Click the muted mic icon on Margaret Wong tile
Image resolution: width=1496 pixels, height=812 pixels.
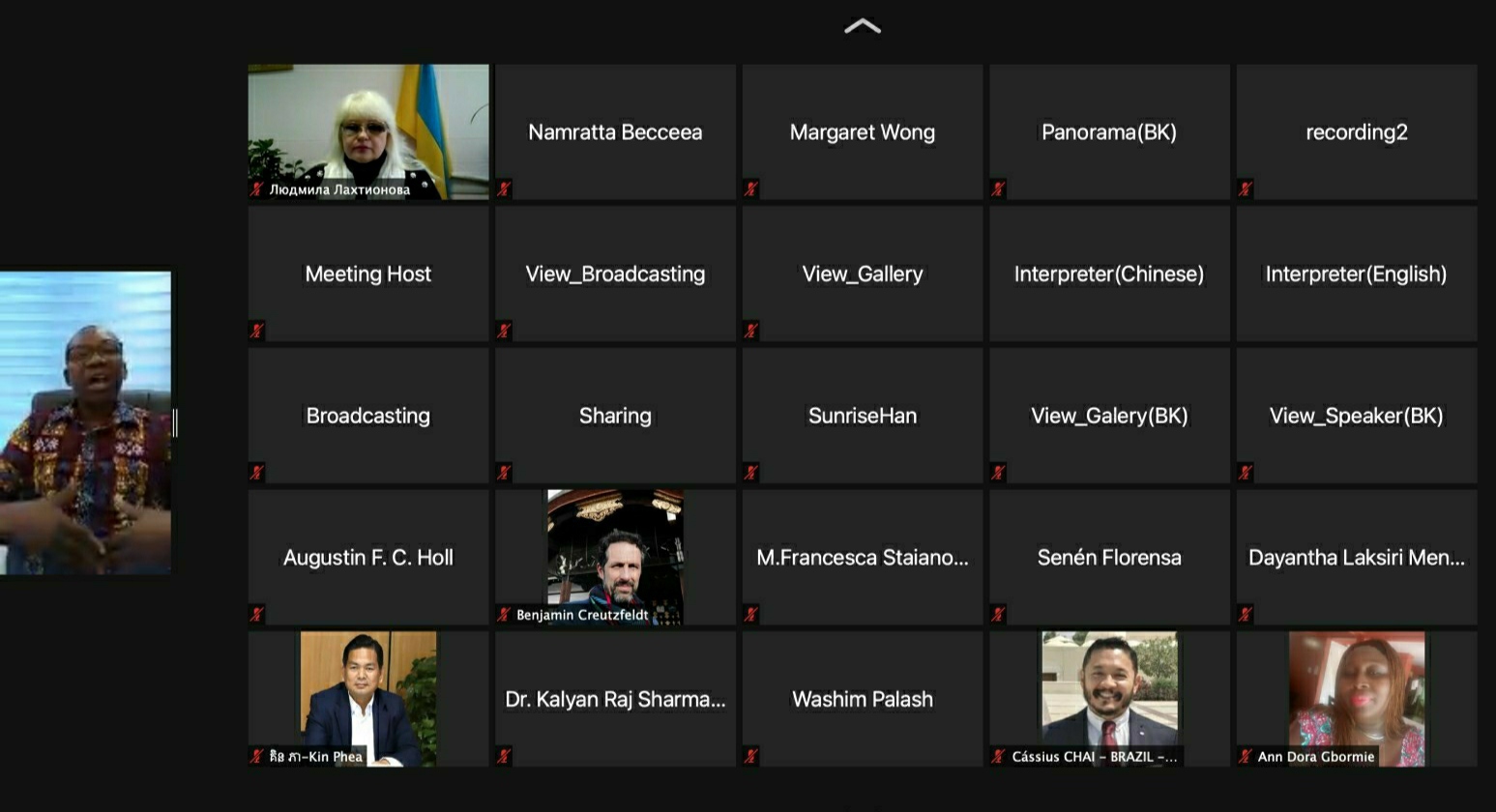(751, 189)
